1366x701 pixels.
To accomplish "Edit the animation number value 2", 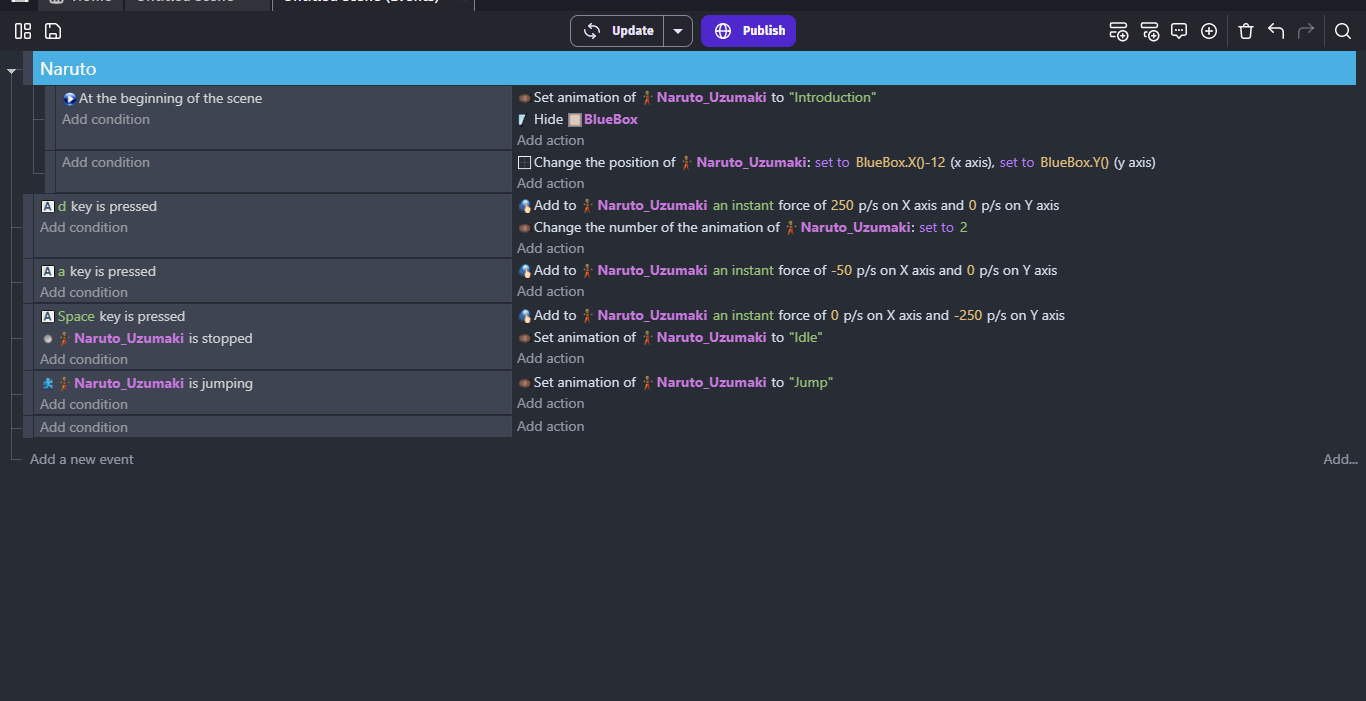I will (x=964, y=227).
